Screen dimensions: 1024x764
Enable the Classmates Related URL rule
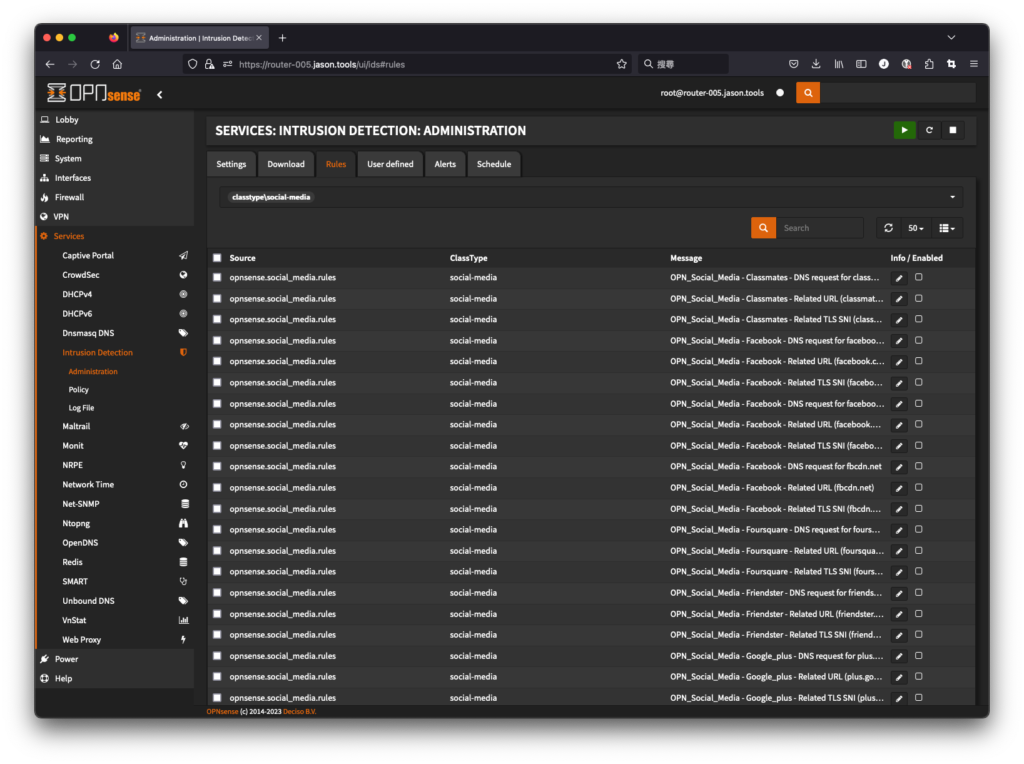[918, 298]
